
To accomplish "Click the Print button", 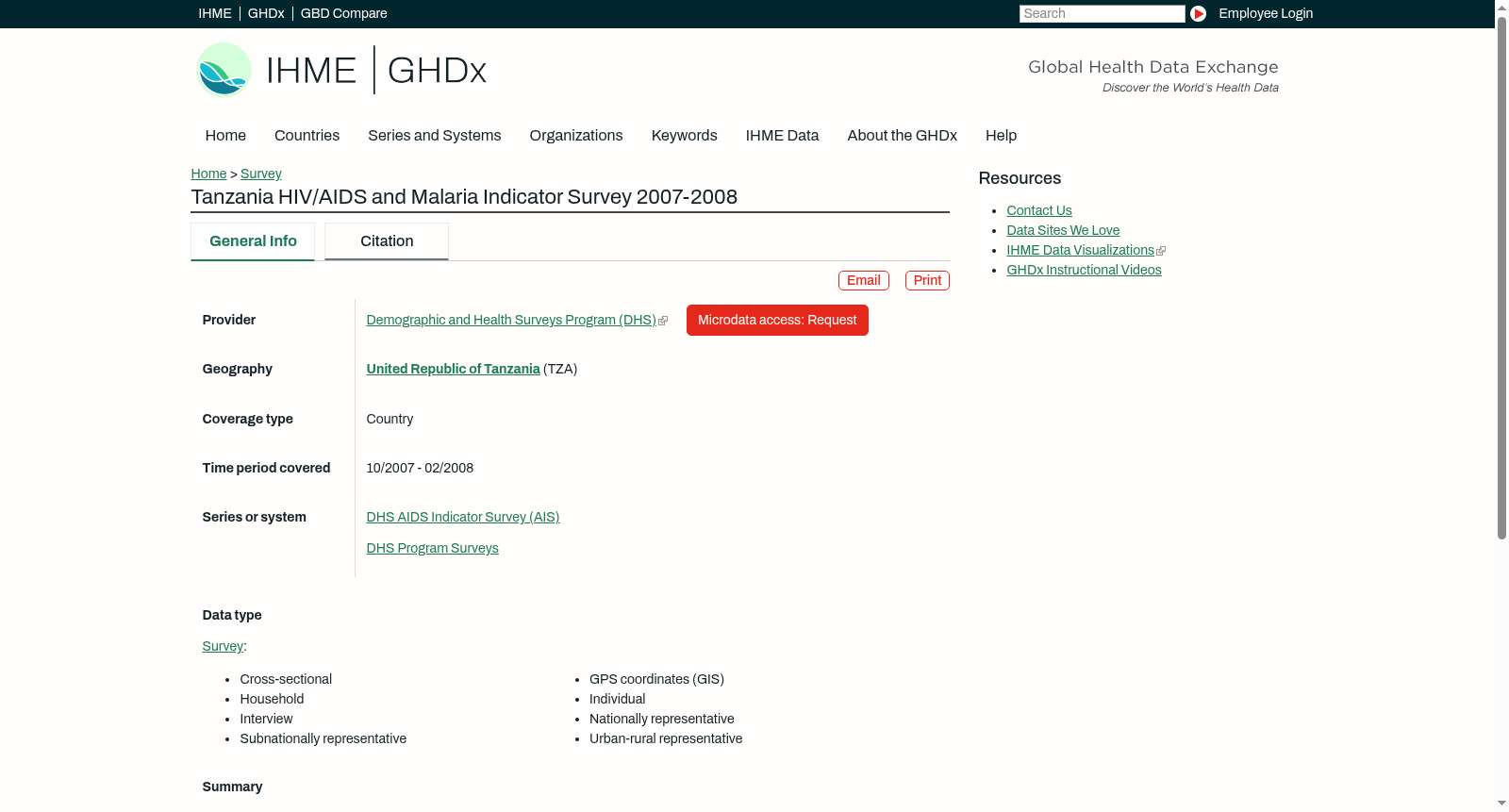I will coord(927,280).
